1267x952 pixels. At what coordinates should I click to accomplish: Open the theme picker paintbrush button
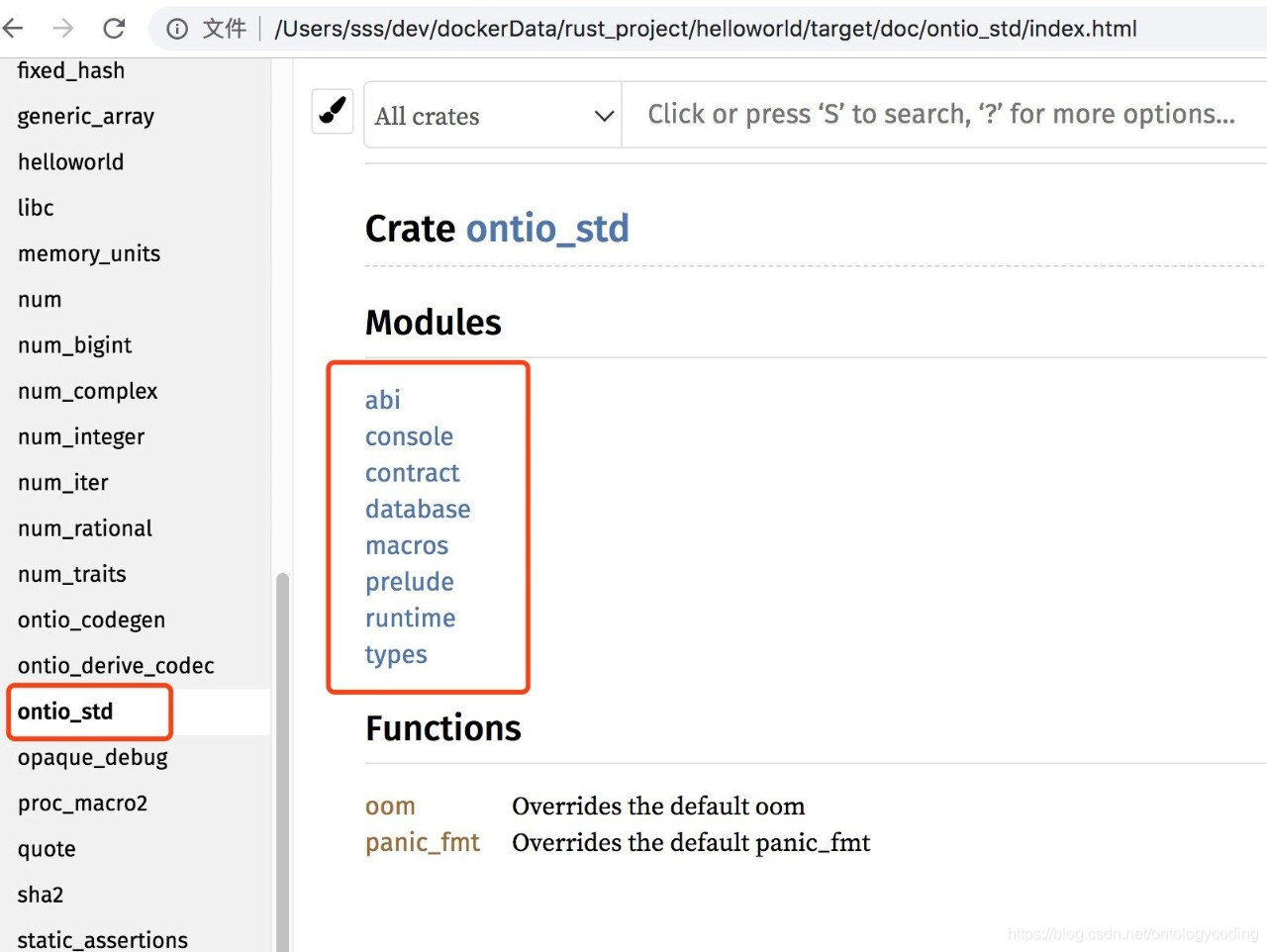333,110
